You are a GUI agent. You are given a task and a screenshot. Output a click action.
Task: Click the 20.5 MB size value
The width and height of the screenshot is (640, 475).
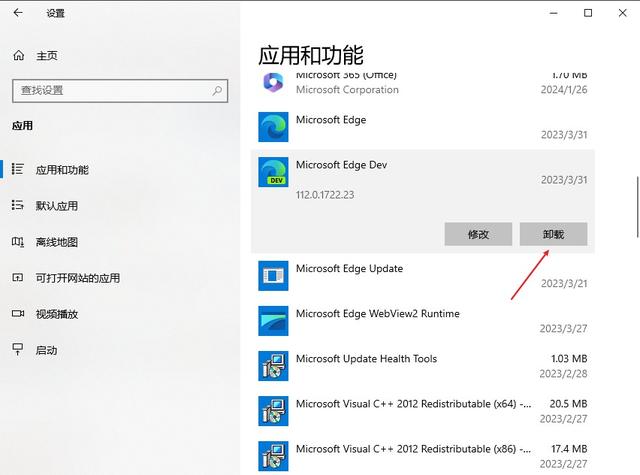tap(568, 404)
